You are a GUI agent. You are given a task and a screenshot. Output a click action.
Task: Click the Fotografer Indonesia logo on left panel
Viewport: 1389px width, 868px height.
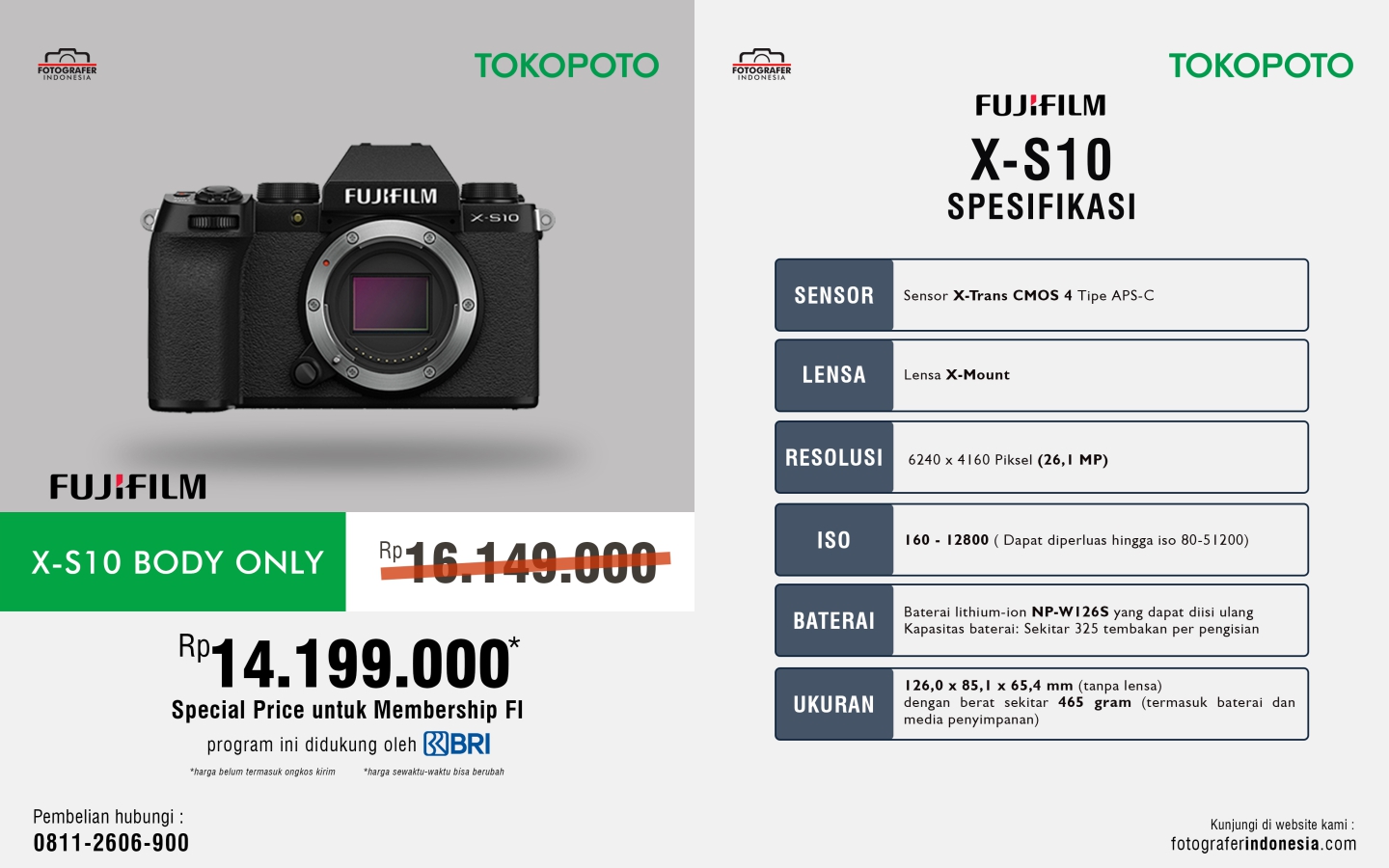[x=68, y=65]
